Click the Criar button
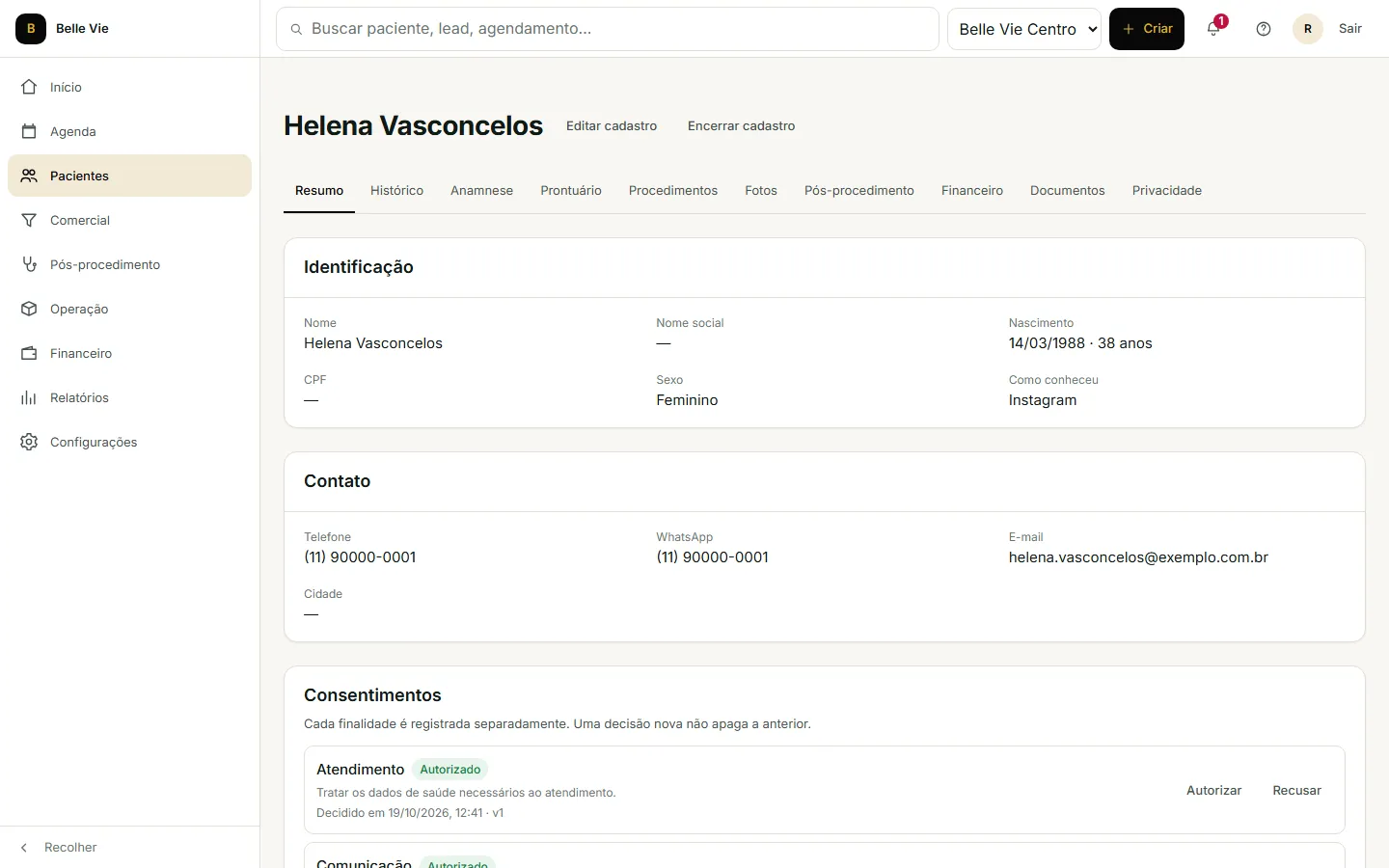 pyautogui.click(x=1147, y=29)
